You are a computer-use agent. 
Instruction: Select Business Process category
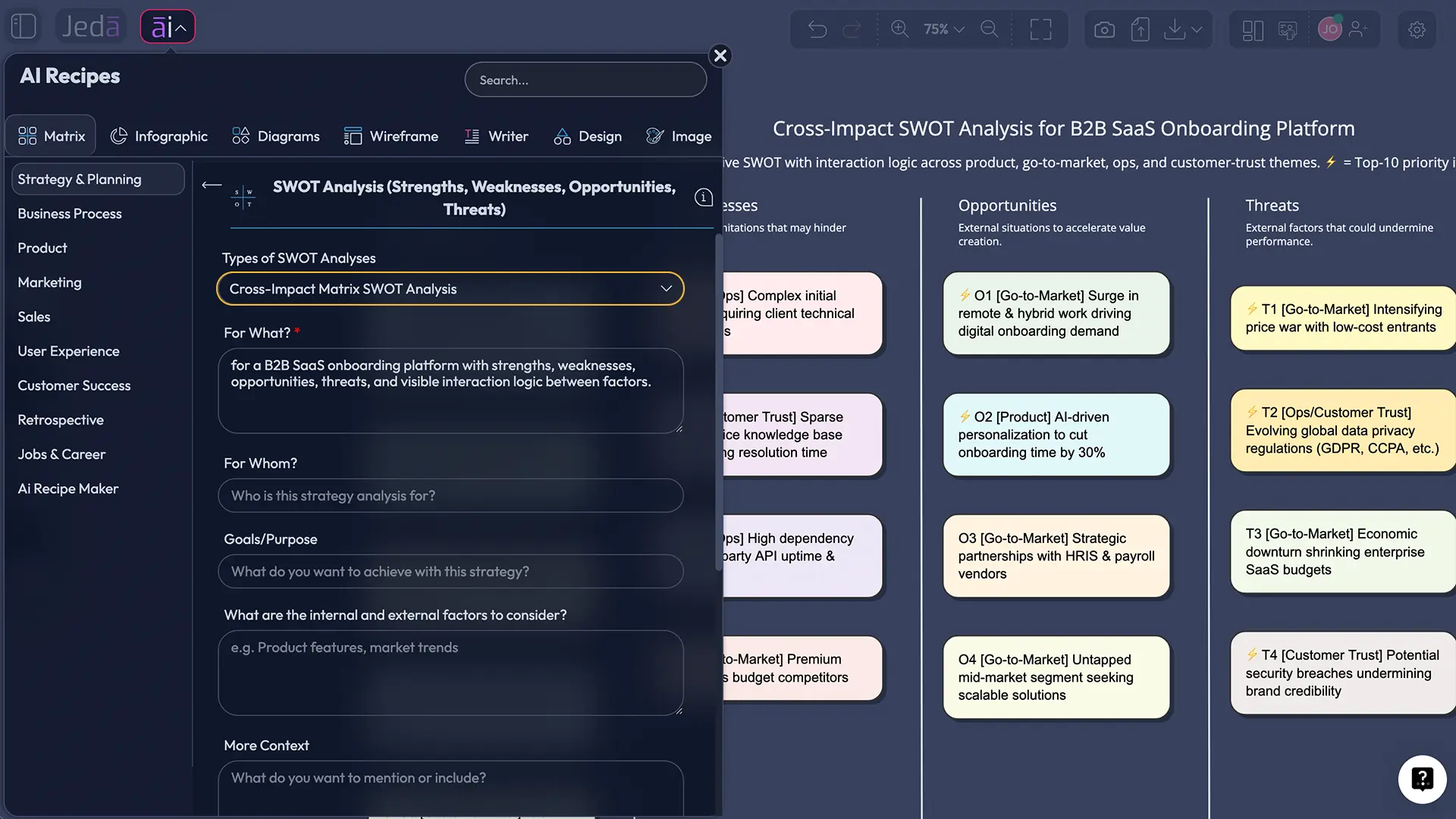point(70,214)
